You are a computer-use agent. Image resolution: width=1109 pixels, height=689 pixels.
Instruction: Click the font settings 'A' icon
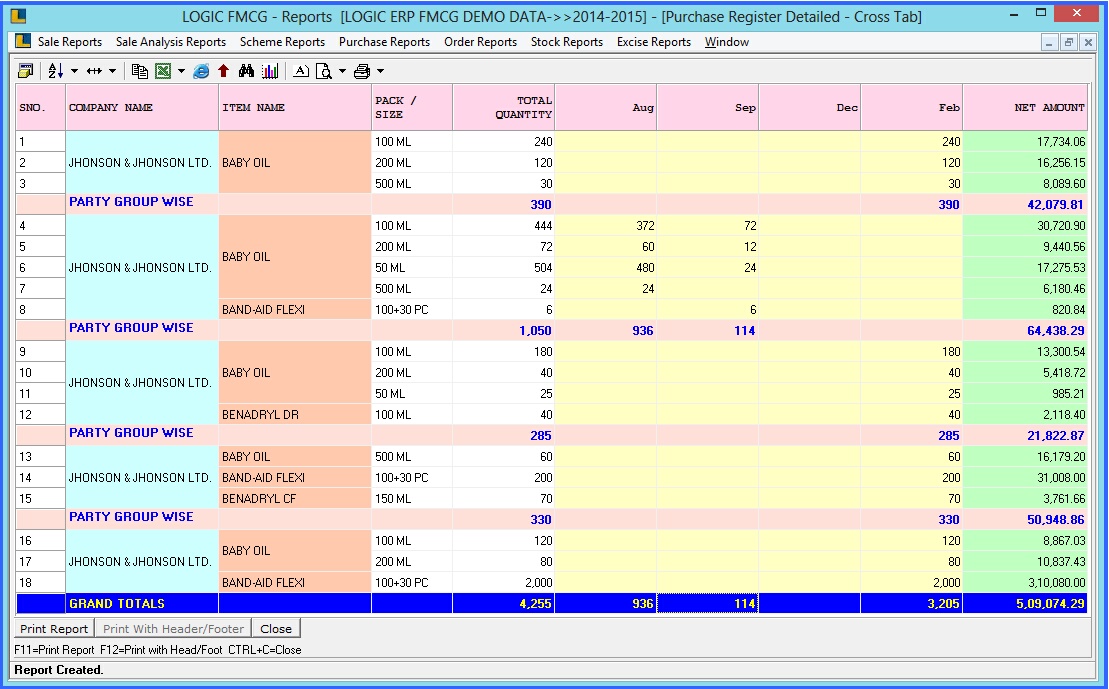(x=301, y=71)
